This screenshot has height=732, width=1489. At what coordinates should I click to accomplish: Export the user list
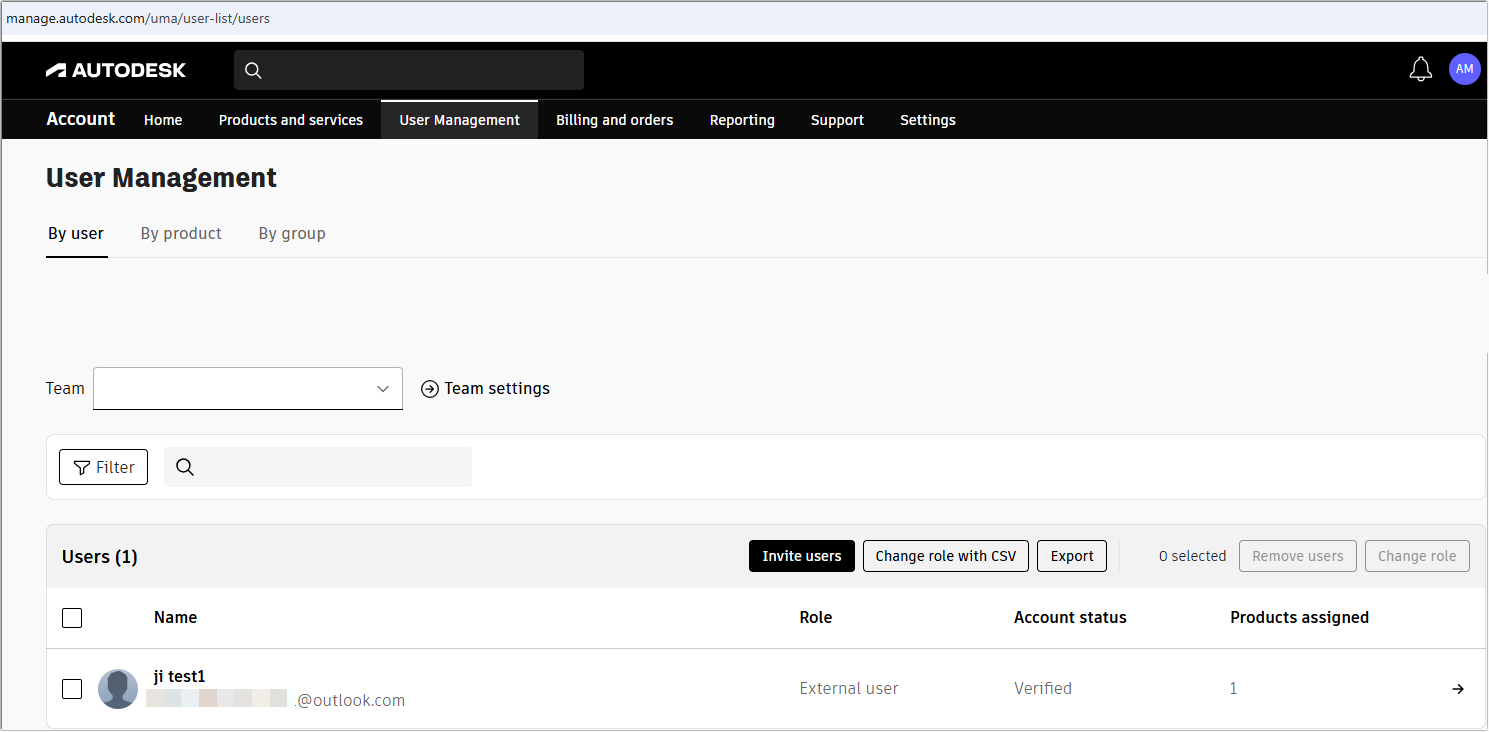pyautogui.click(x=1072, y=556)
